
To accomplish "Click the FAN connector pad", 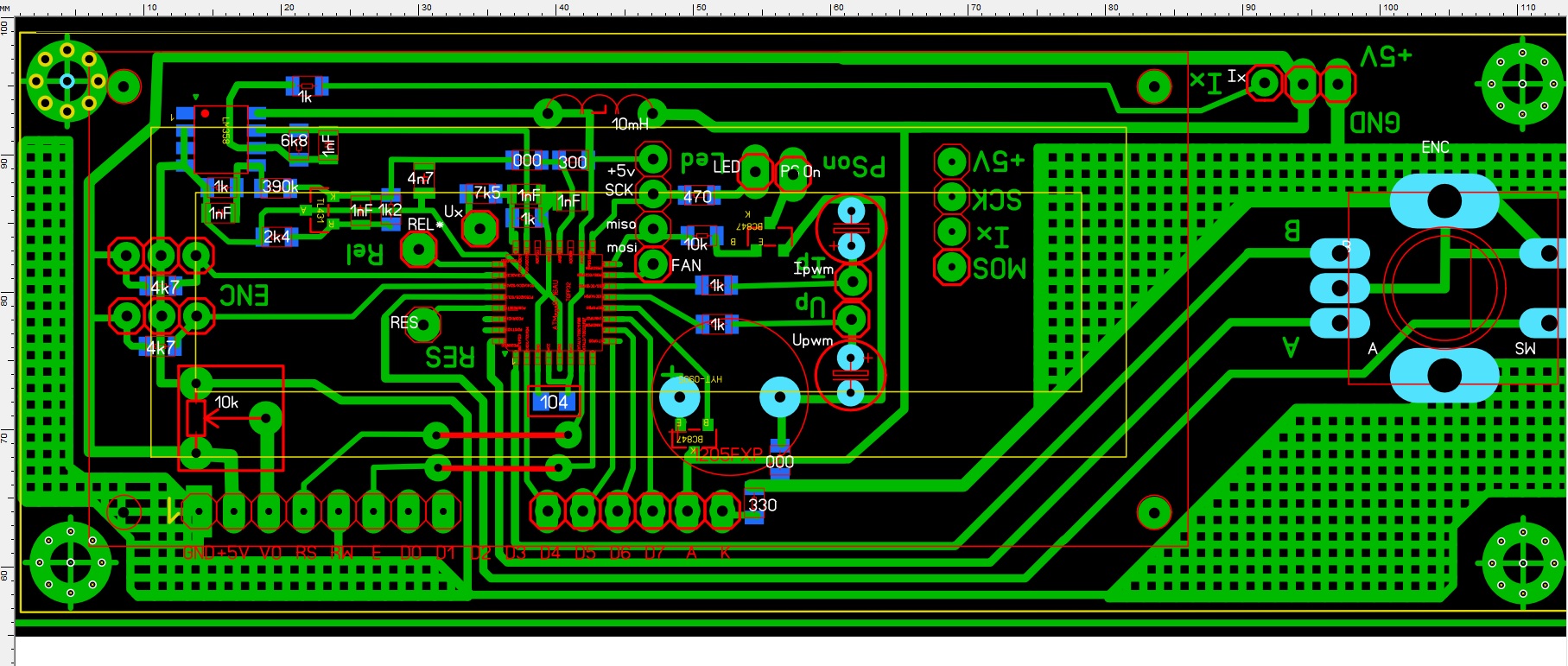I will [x=652, y=264].
